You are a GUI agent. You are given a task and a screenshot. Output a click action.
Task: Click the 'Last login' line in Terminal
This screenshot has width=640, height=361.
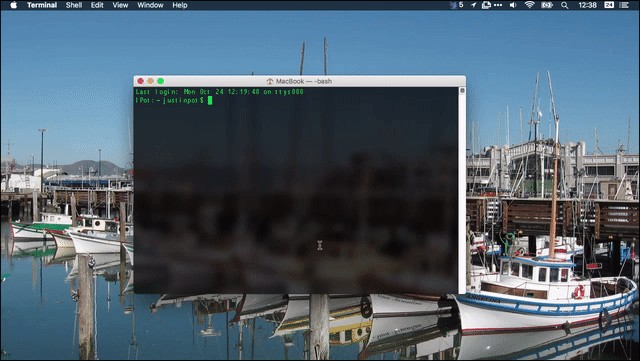(x=220, y=91)
